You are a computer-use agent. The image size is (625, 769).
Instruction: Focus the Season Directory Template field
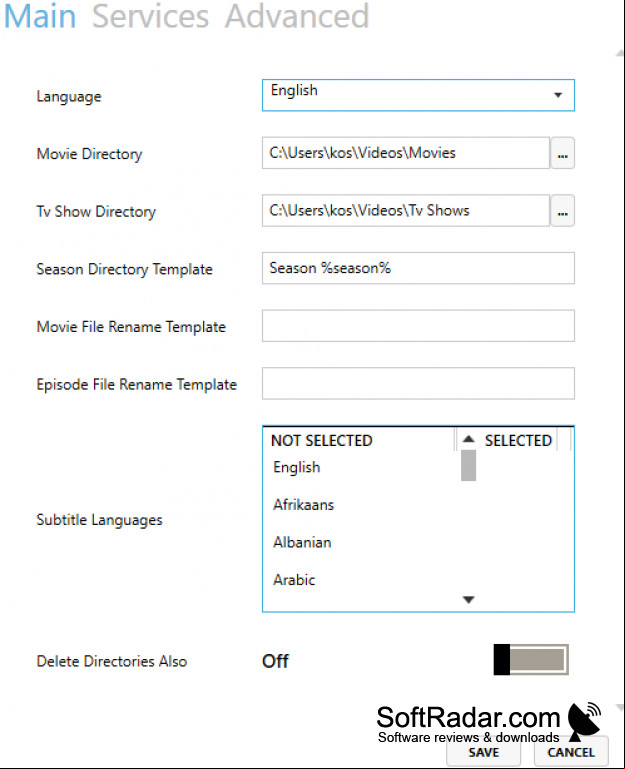click(418, 268)
